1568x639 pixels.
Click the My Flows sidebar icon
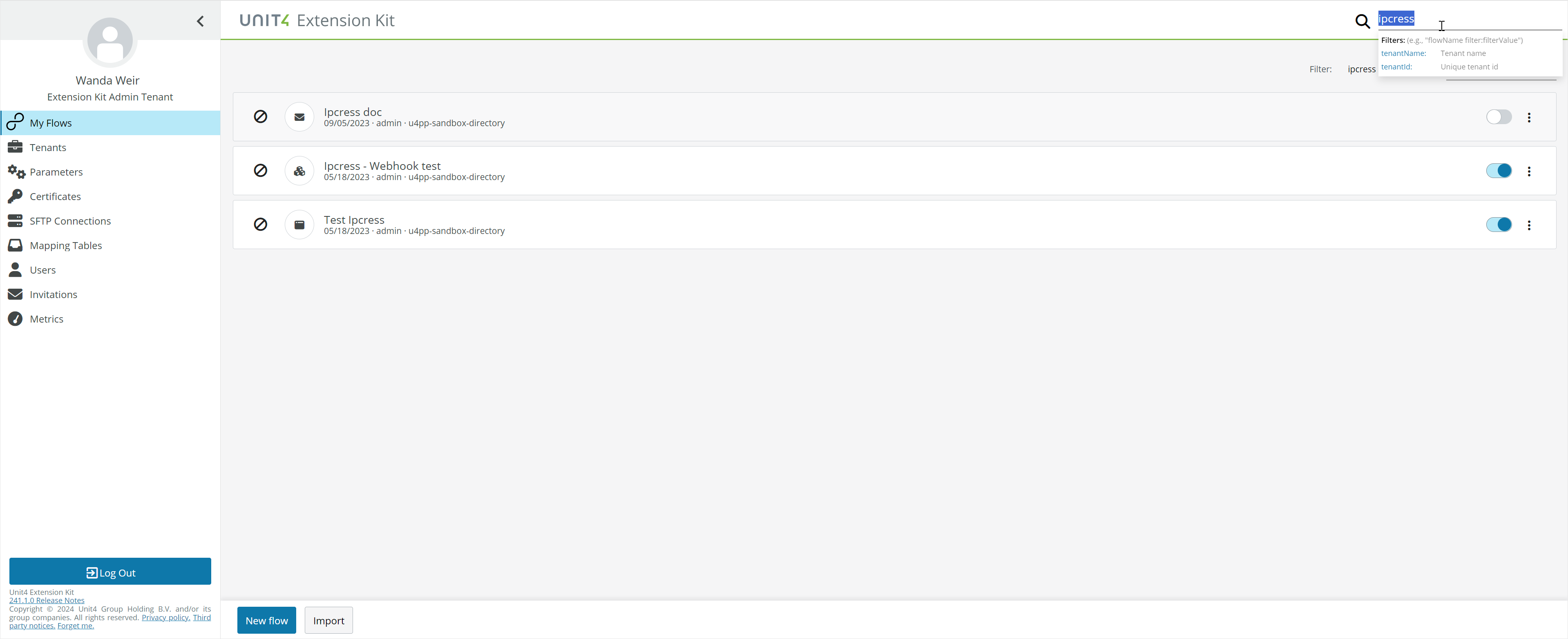point(16,123)
